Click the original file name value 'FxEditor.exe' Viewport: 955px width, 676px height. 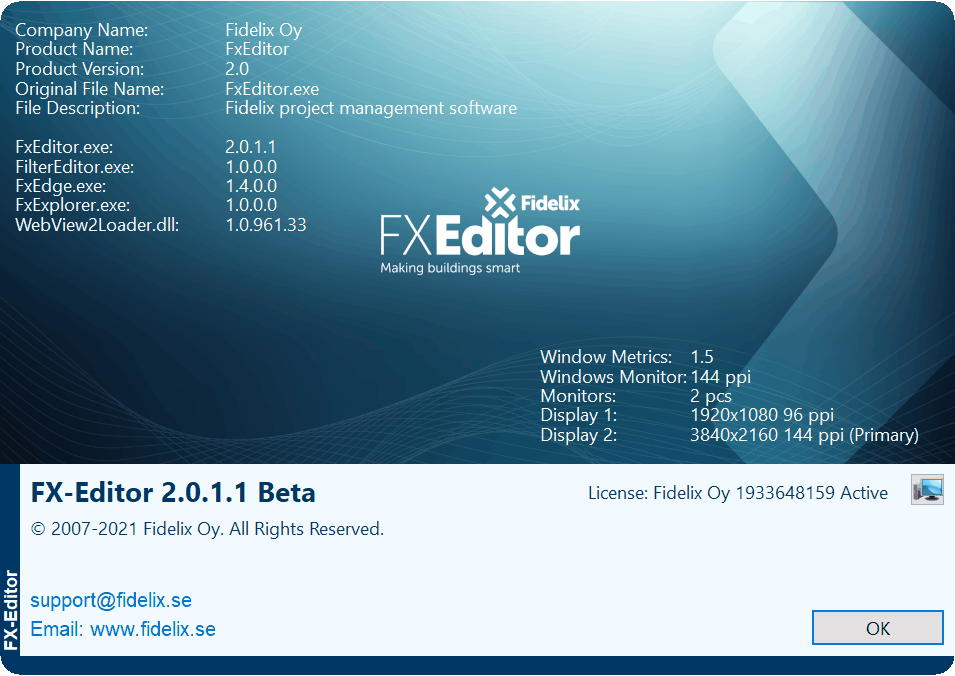272,89
